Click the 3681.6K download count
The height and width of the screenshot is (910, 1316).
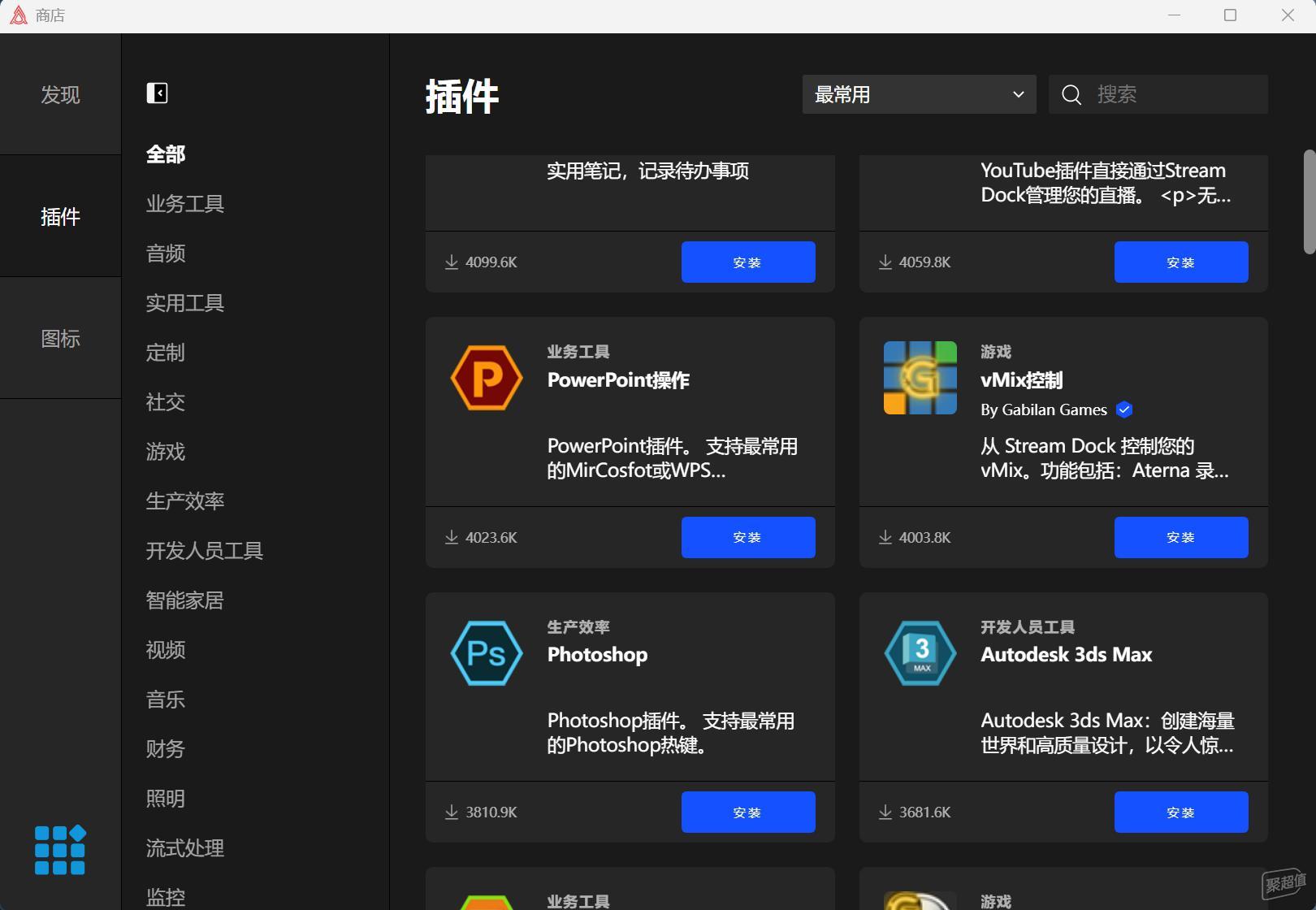[925, 812]
